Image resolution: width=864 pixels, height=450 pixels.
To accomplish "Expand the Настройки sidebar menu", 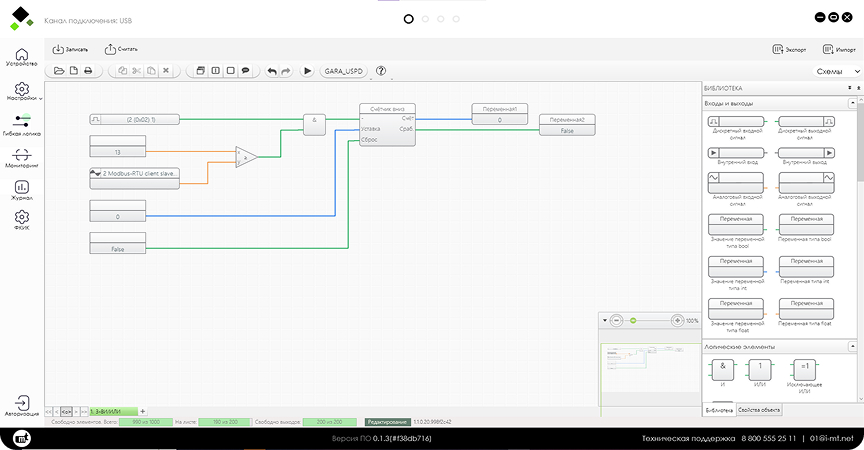I will pos(22,93).
